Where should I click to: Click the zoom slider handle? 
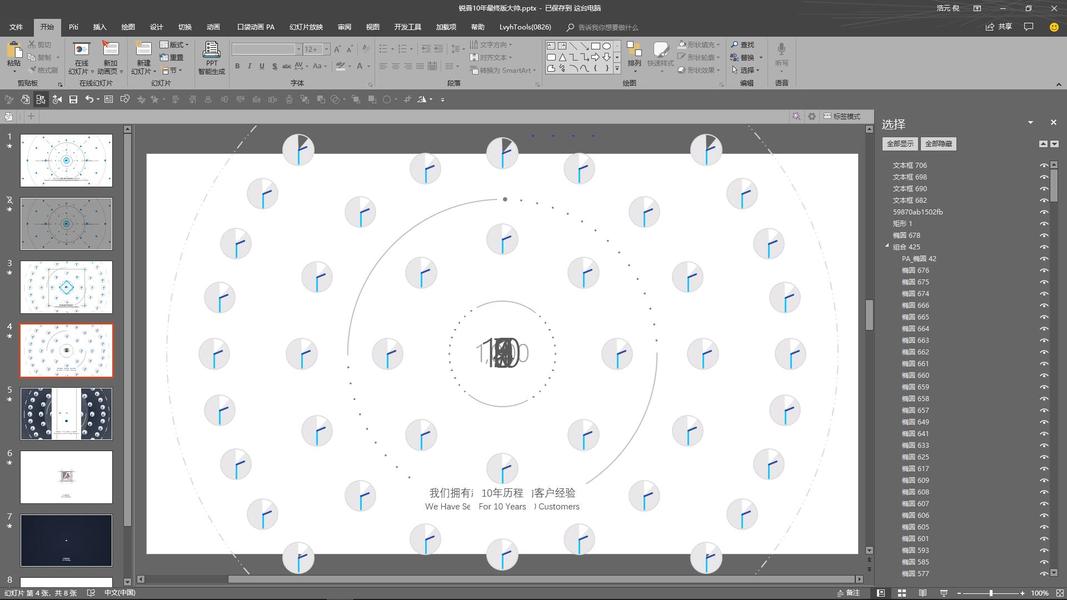point(991,593)
